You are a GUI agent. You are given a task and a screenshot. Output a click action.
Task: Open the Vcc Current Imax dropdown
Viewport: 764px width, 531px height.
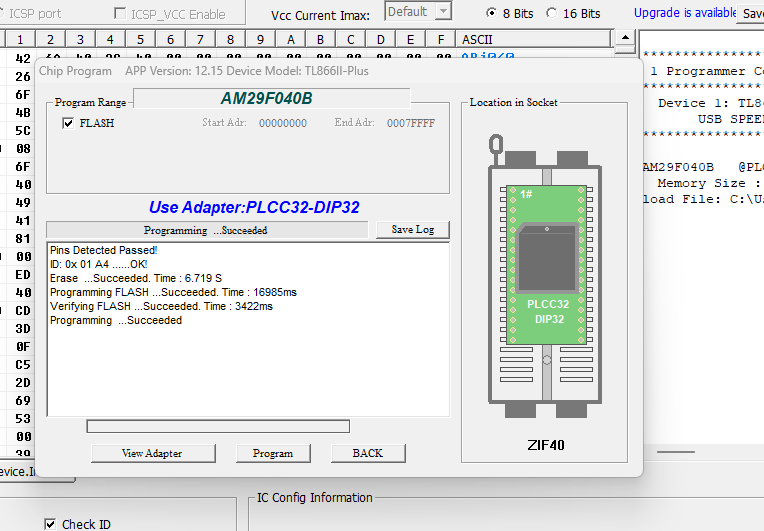(x=443, y=12)
